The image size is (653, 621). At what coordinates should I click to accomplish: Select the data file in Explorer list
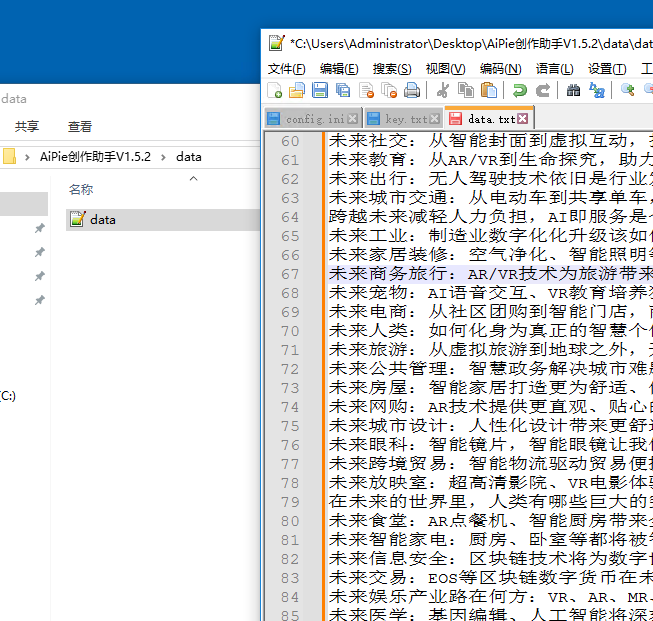(163, 220)
